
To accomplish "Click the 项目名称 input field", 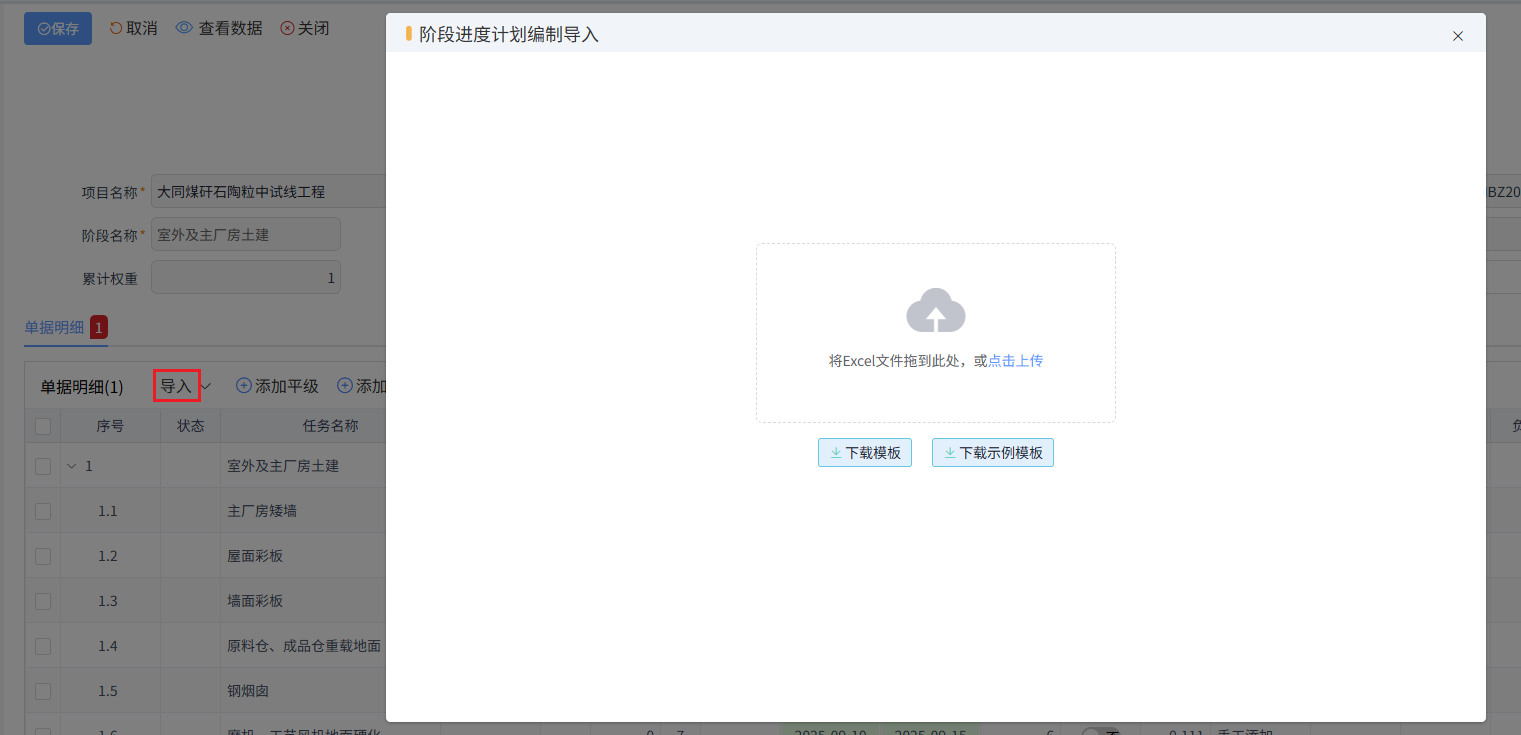I will (269, 192).
